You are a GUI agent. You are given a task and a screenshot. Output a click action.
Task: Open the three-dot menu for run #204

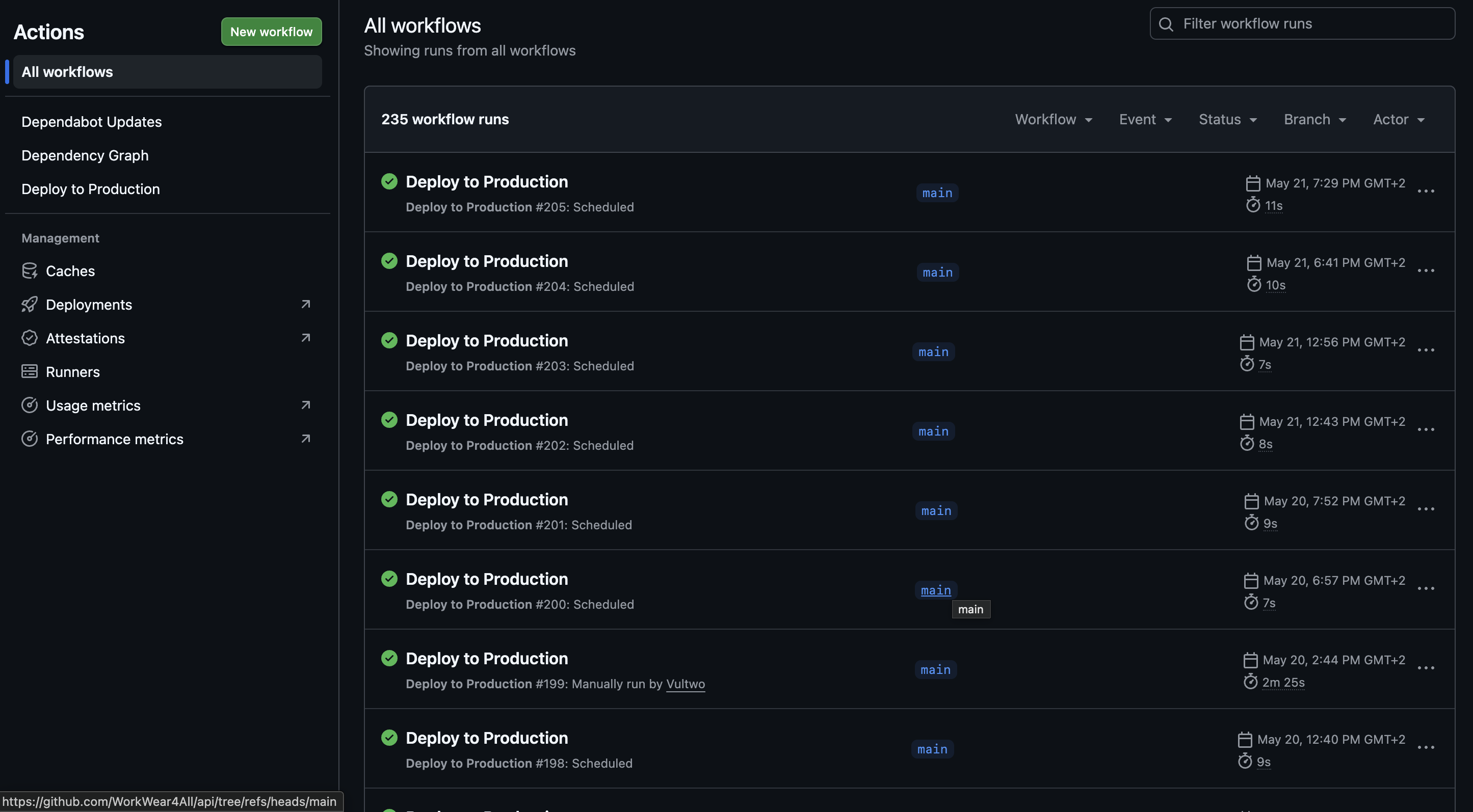click(x=1426, y=271)
